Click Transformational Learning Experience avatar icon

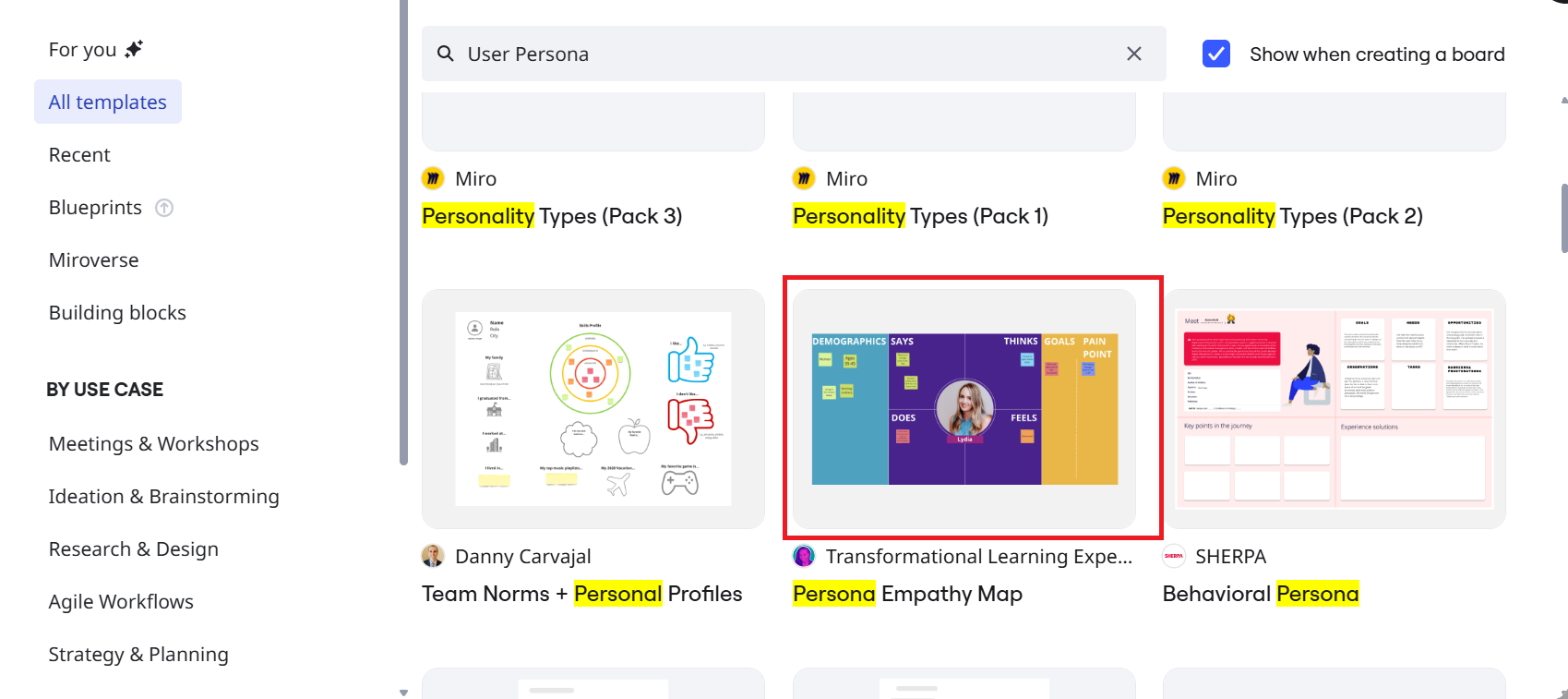(x=804, y=556)
